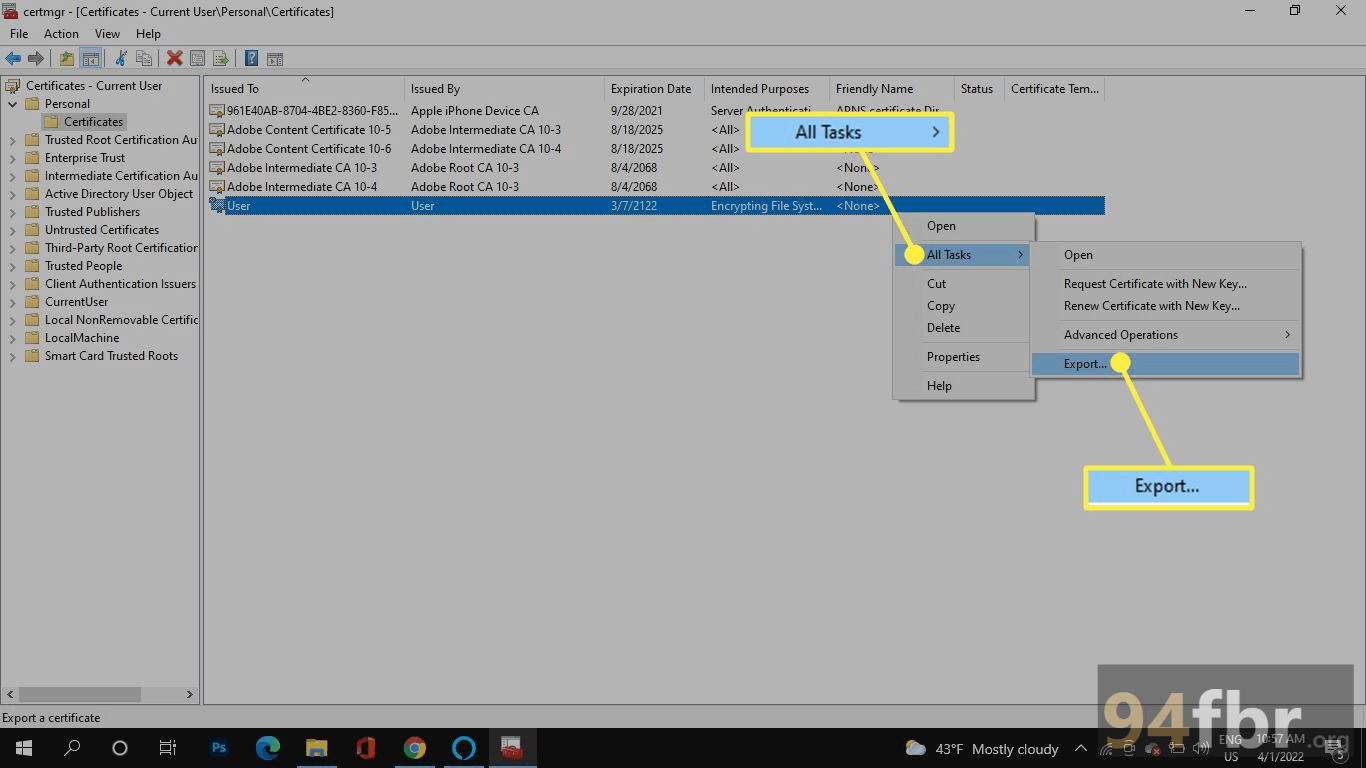
Task: Select the Adobe Content Certificate 10-6 row
Action: (x=655, y=149)
